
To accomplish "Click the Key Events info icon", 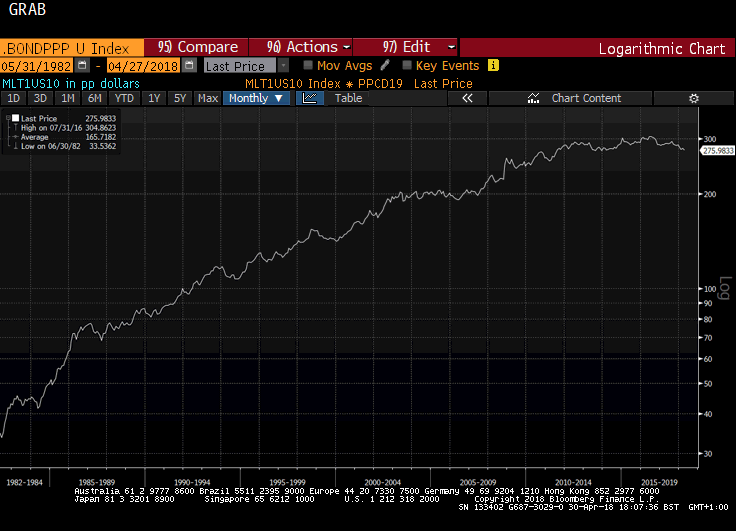I will pos(493,65).
